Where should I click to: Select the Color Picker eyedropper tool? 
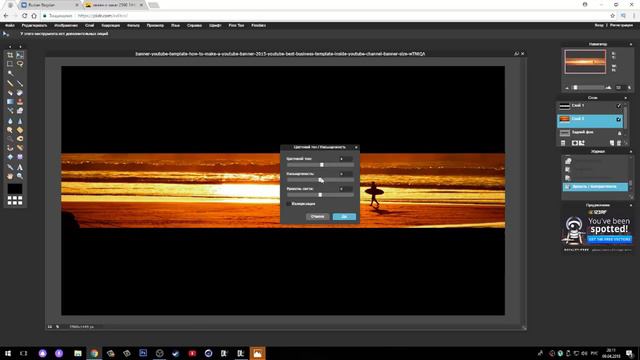tap(10, 167)
